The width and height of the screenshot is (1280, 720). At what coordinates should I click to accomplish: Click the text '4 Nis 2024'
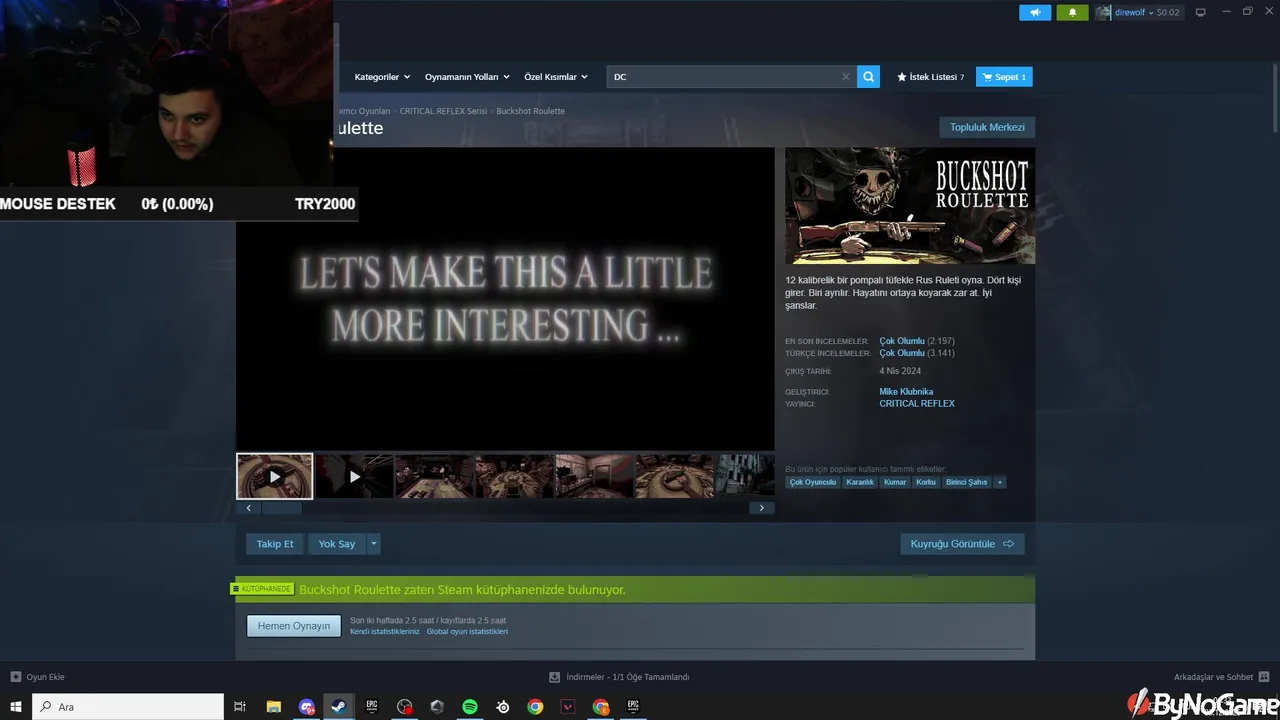[x=900, y=371]
